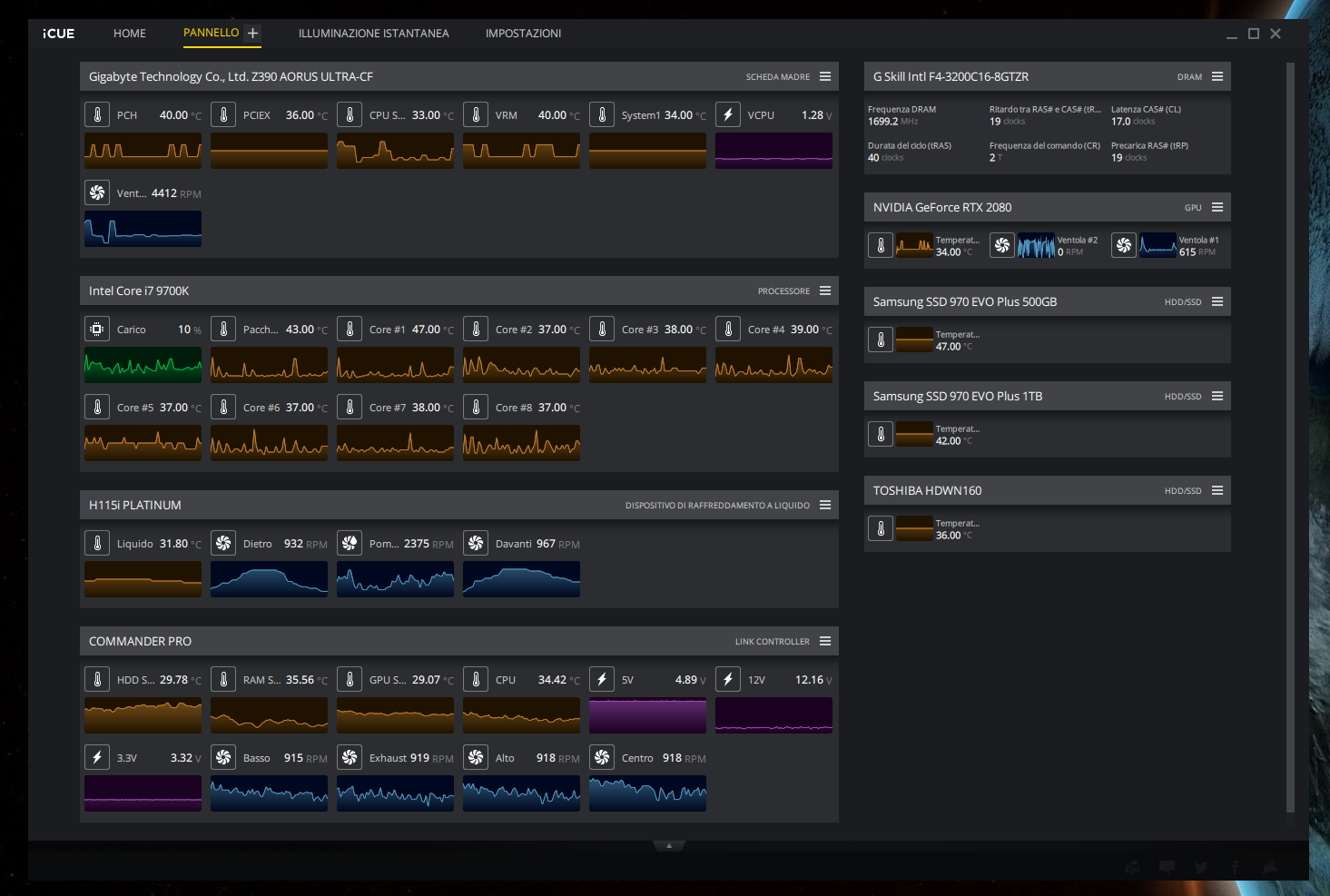Open Samsung SSD 970 EVO Plus 500GB menu
This screenshot has height=896, width=1330.
(x=1217, y=301)
